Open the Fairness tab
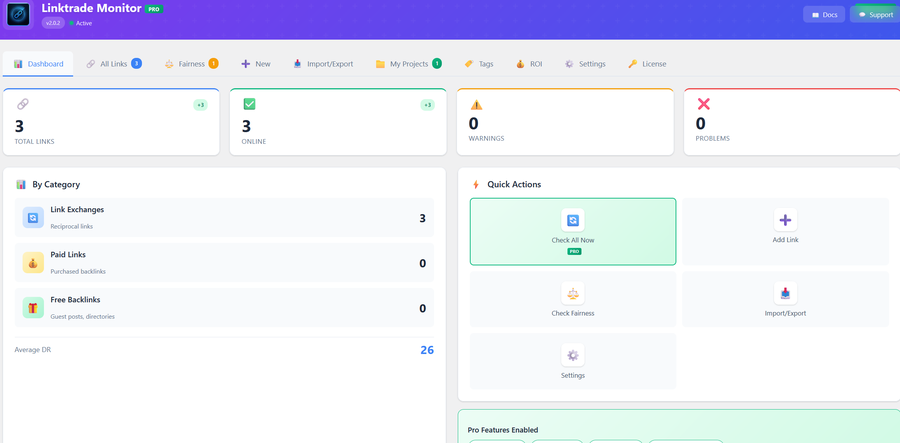This screenshot has width=900, height=443. point(191,64)
